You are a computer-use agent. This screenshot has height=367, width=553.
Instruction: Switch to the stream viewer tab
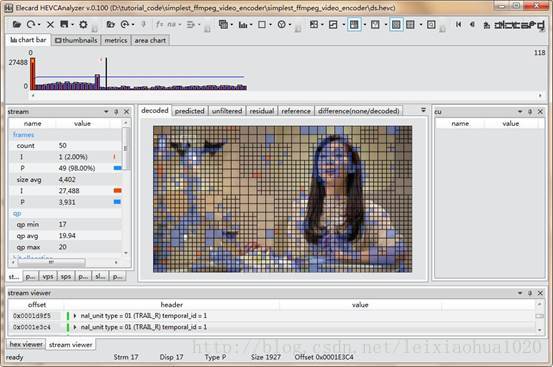point(71,344)
